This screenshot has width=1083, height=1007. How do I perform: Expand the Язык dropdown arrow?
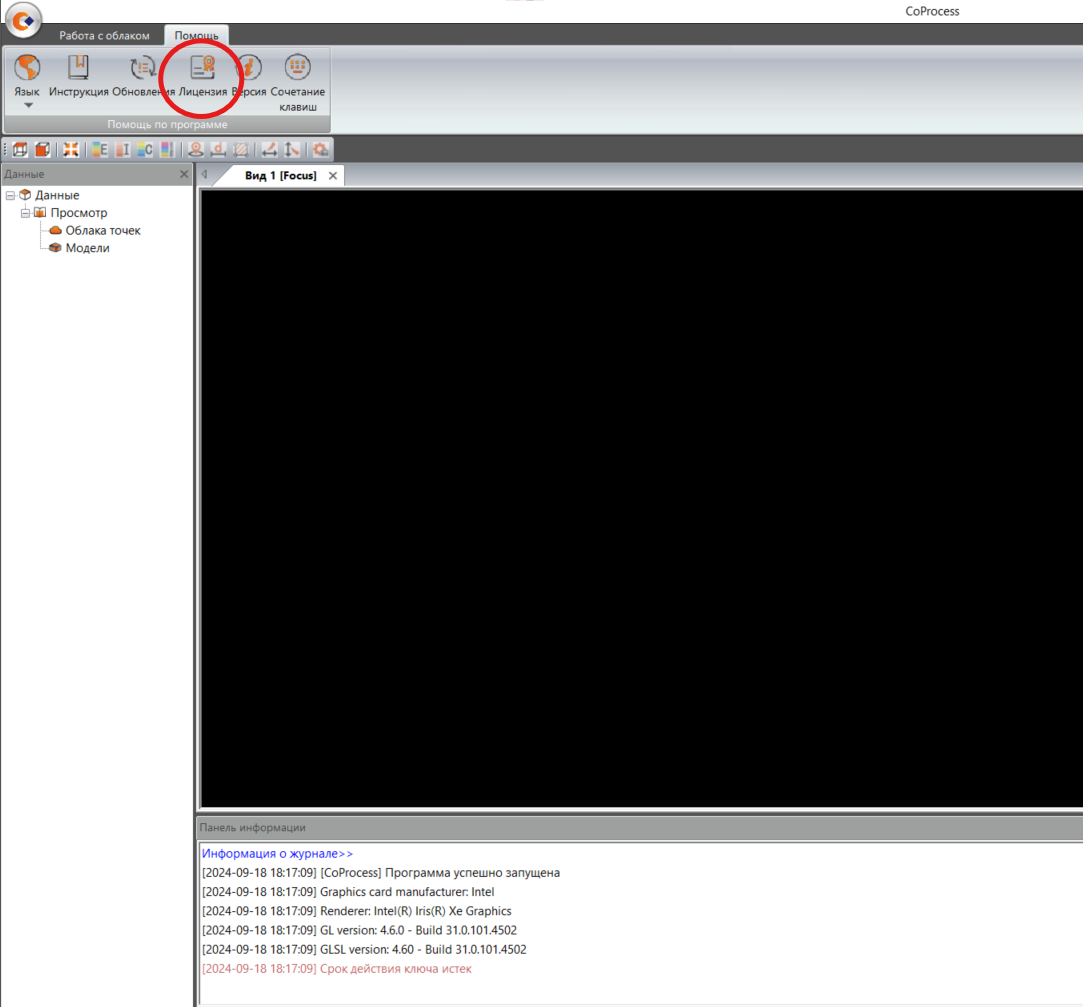(28, 105)
